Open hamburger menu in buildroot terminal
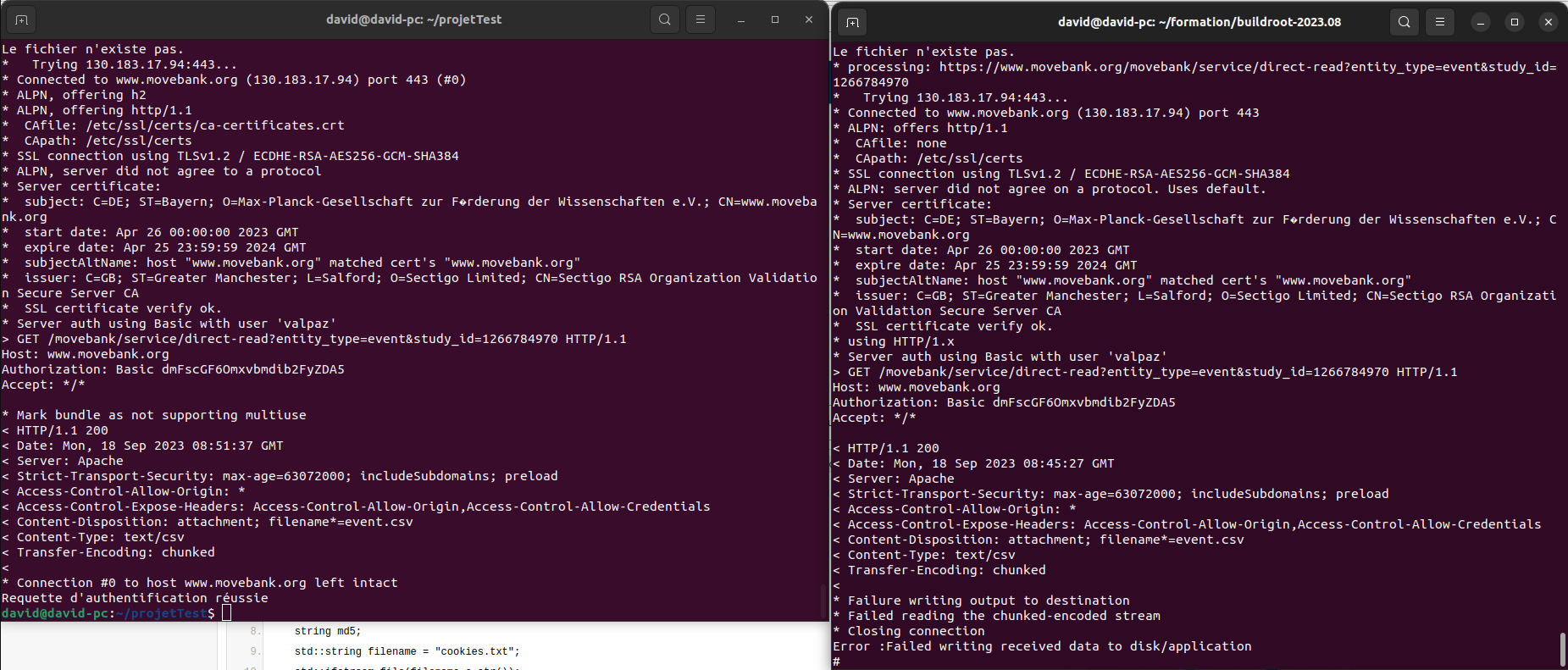Image resolution: width=1568 pixels, height=670 pixels. pyautogui.click(x=1440, y=22)
